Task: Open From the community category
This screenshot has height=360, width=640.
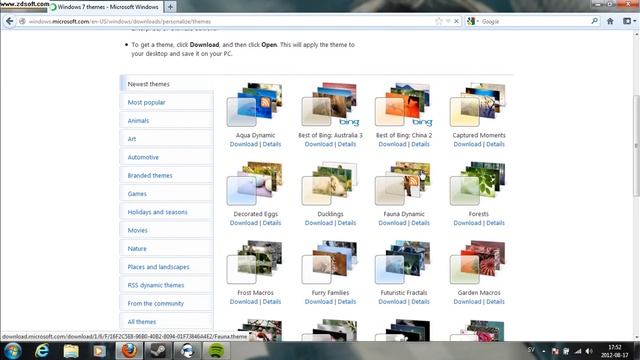Action: point(167,303)
